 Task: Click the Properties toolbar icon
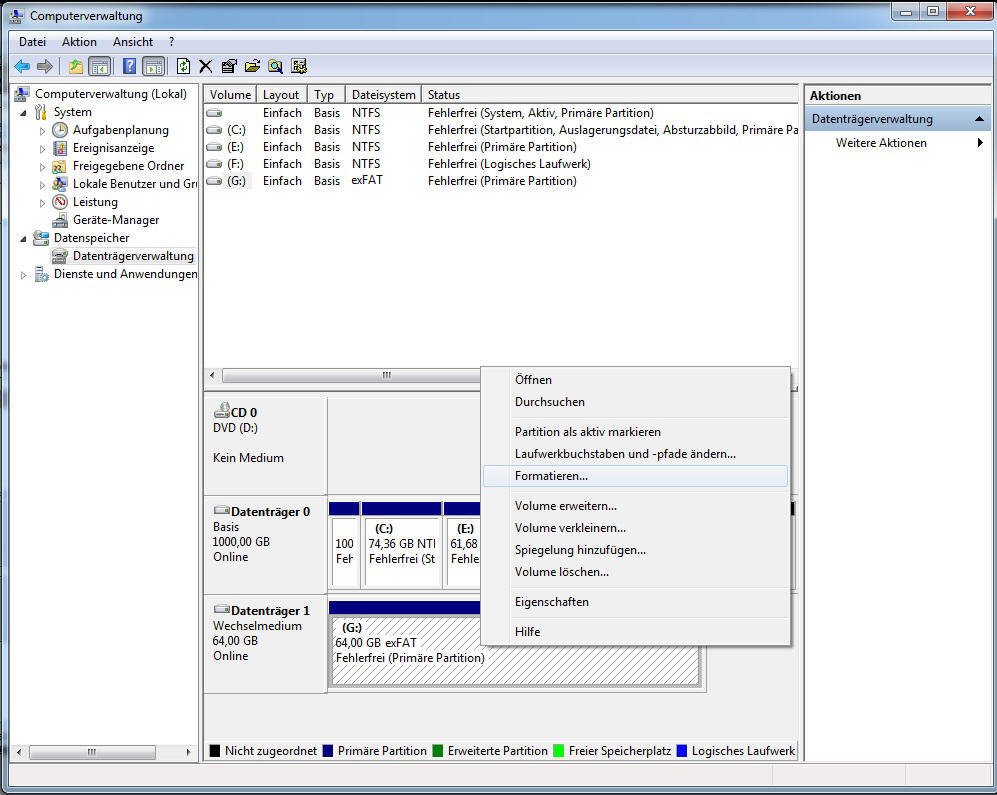tap(229, 67)
